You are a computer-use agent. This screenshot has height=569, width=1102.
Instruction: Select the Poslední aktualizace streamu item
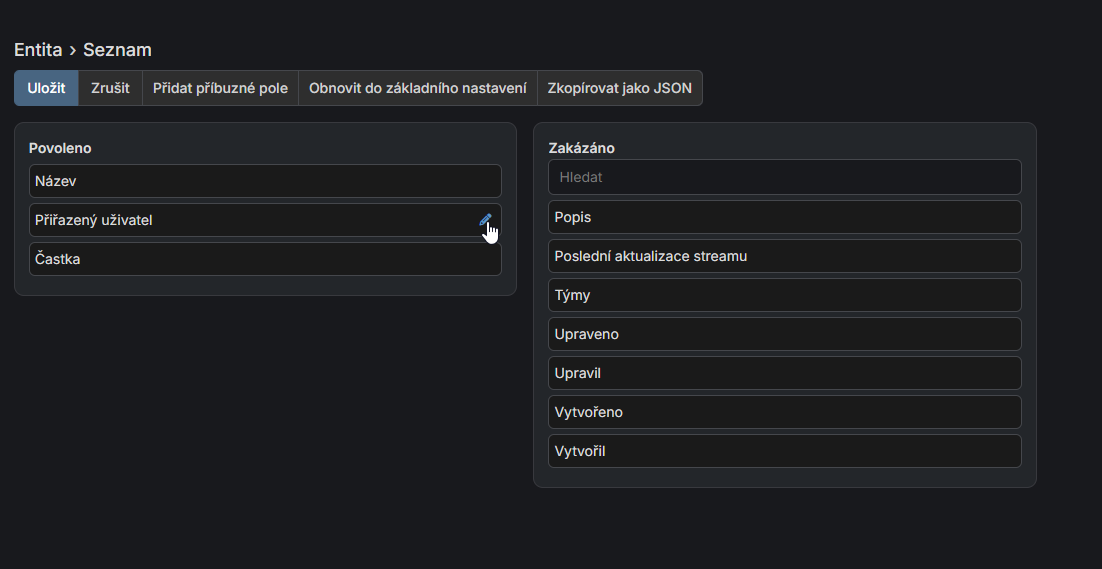[784, 256]
